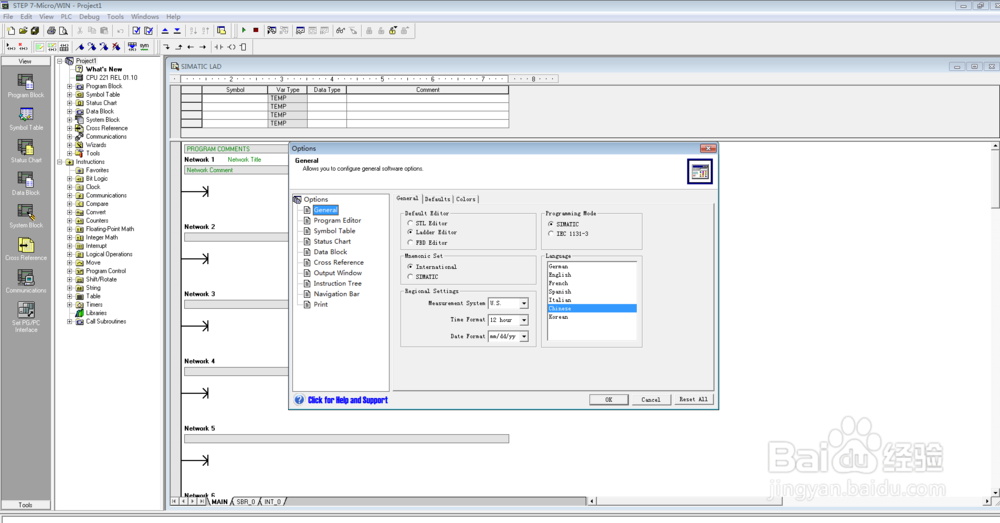Screen dimensions: 1000x523
Task: Open the Tools menu
Action: tap(115, 17)
